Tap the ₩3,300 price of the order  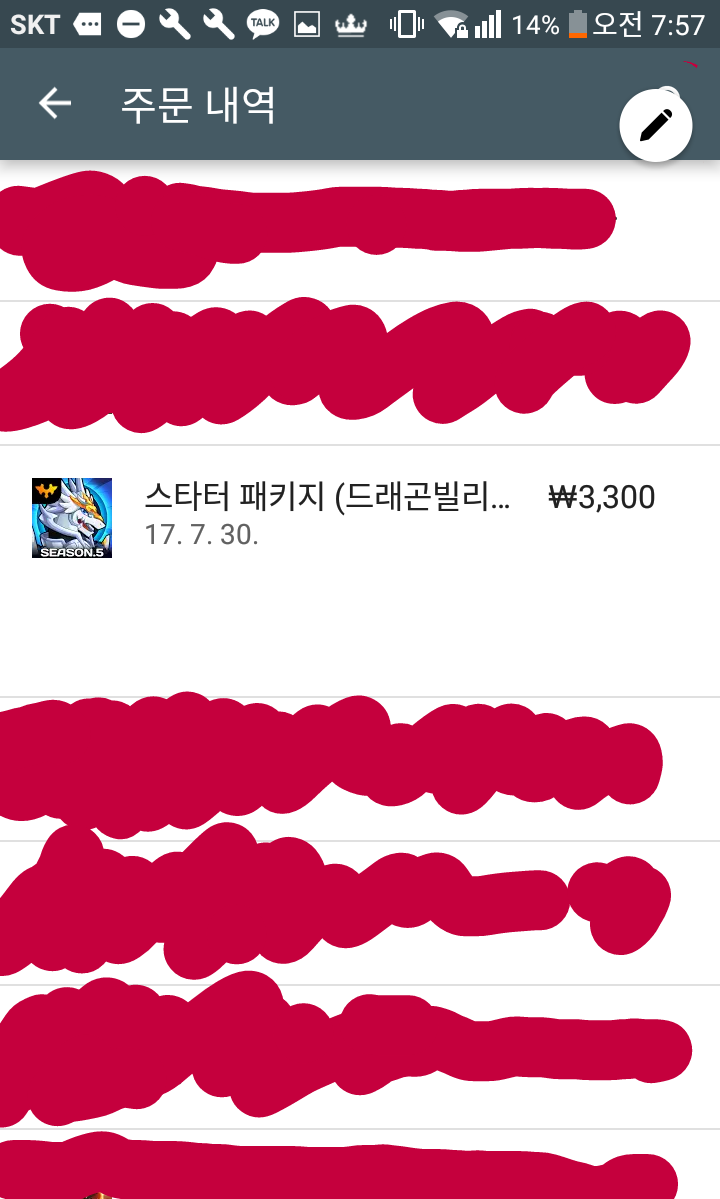602,497
